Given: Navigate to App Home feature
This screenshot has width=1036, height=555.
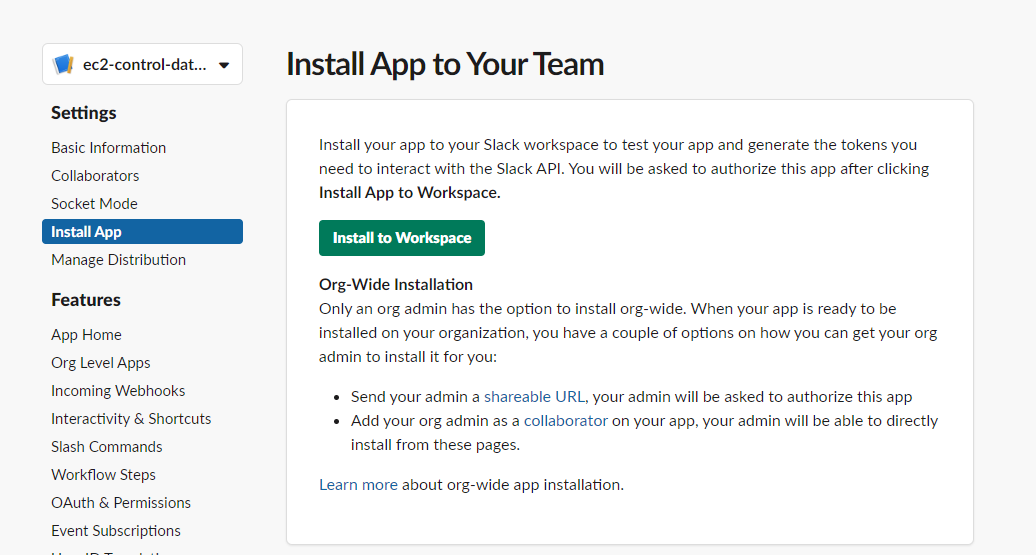Looking at the screenshot, I should (x=87, y=335).
